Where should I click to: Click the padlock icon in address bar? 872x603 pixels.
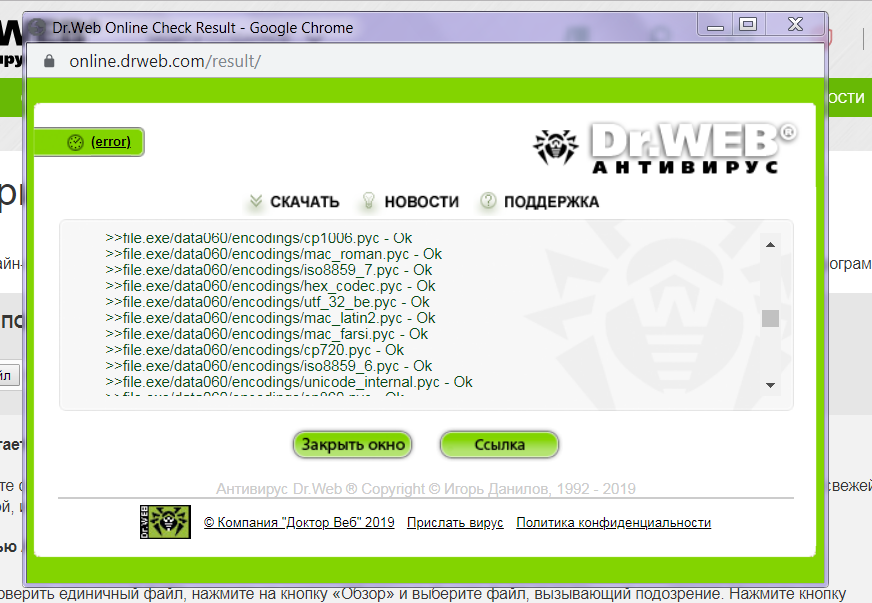click(x=49, y=61)
